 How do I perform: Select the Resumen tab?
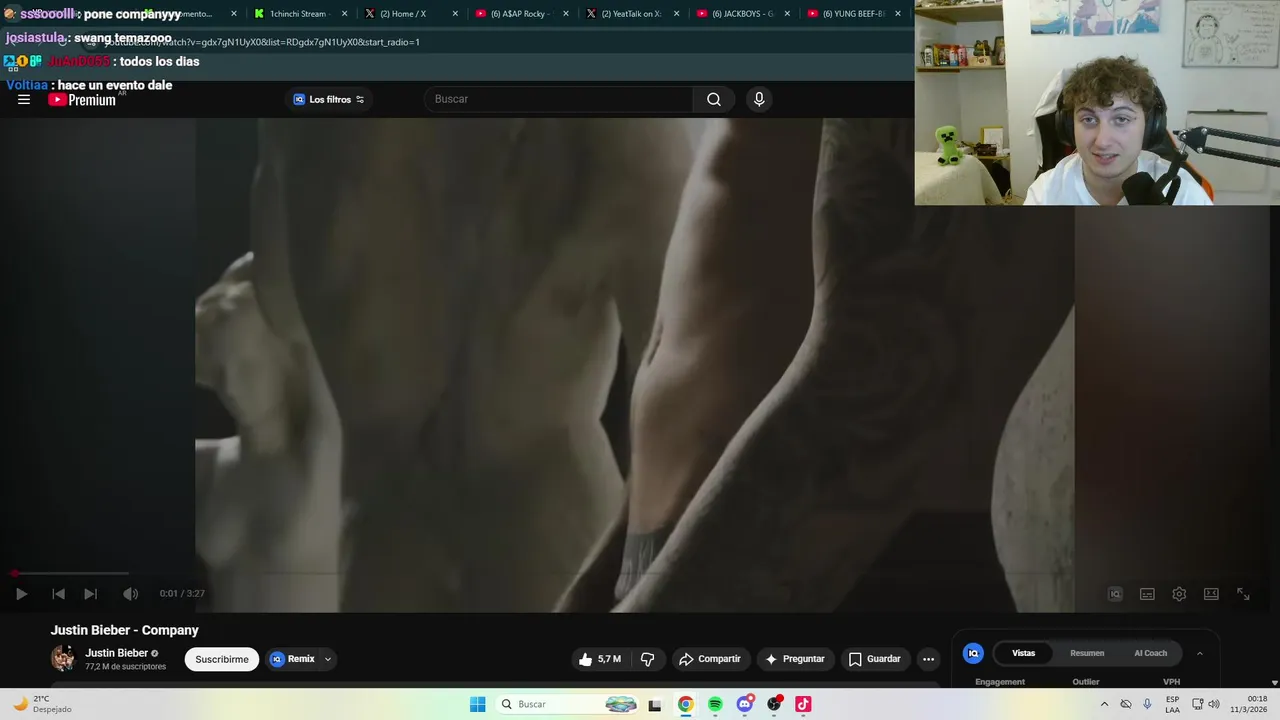[x=1087, y=653]
